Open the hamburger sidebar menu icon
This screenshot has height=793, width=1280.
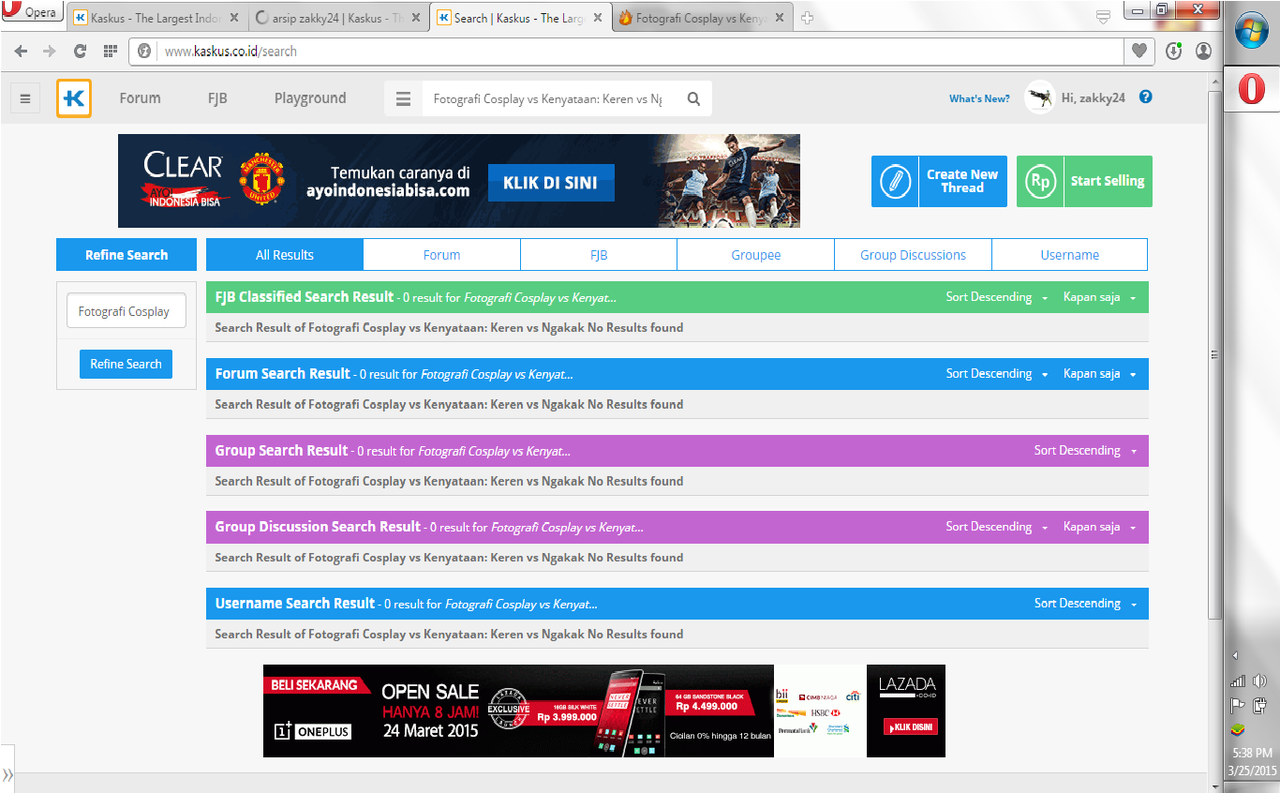coord(25,98)
